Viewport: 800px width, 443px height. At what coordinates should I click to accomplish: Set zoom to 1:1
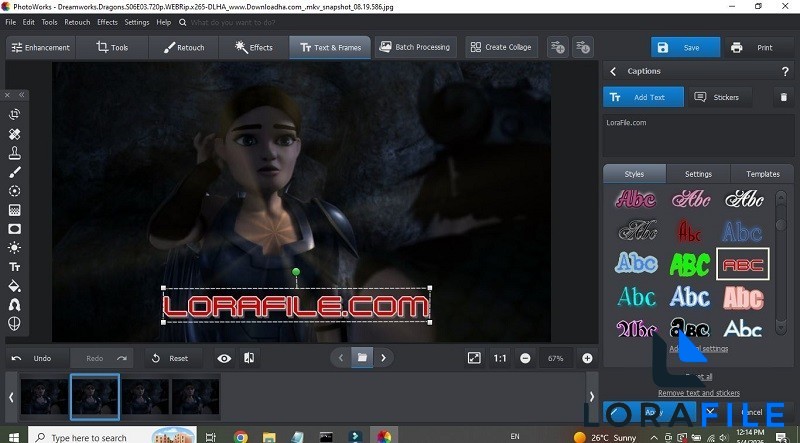[500, 358]
